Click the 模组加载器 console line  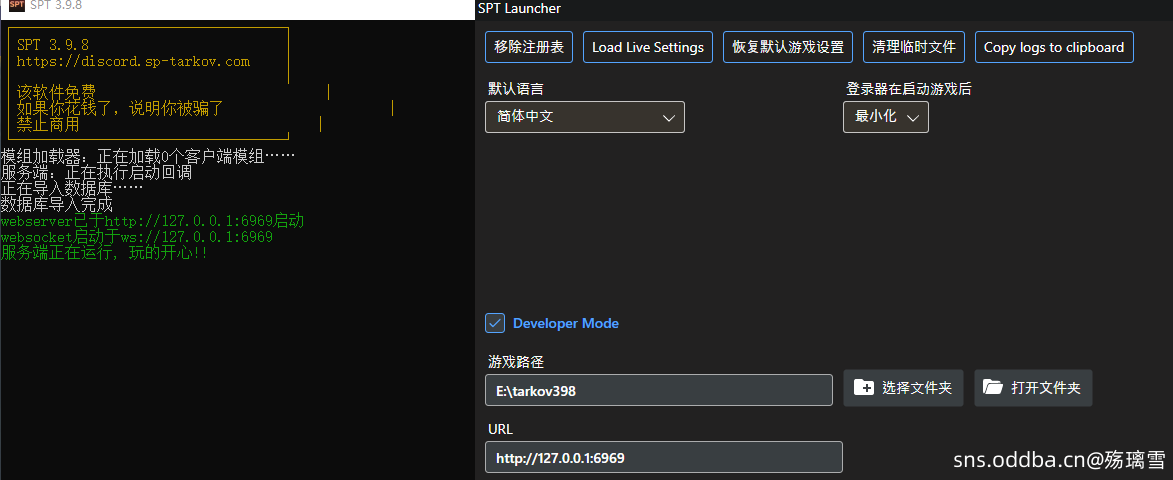148,157
